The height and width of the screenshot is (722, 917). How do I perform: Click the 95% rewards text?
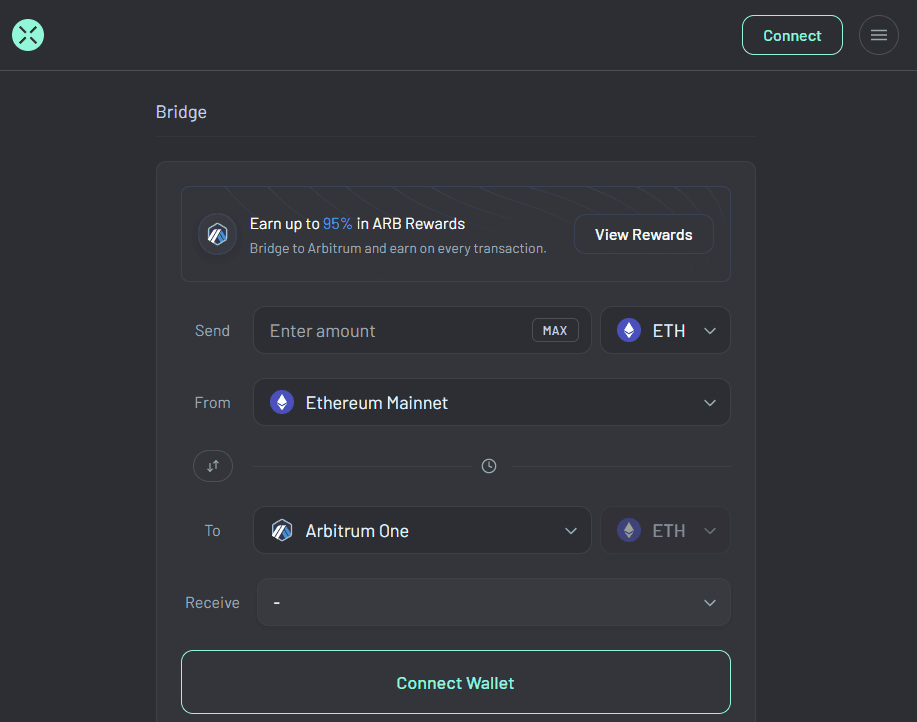click(x=337, y=224)
